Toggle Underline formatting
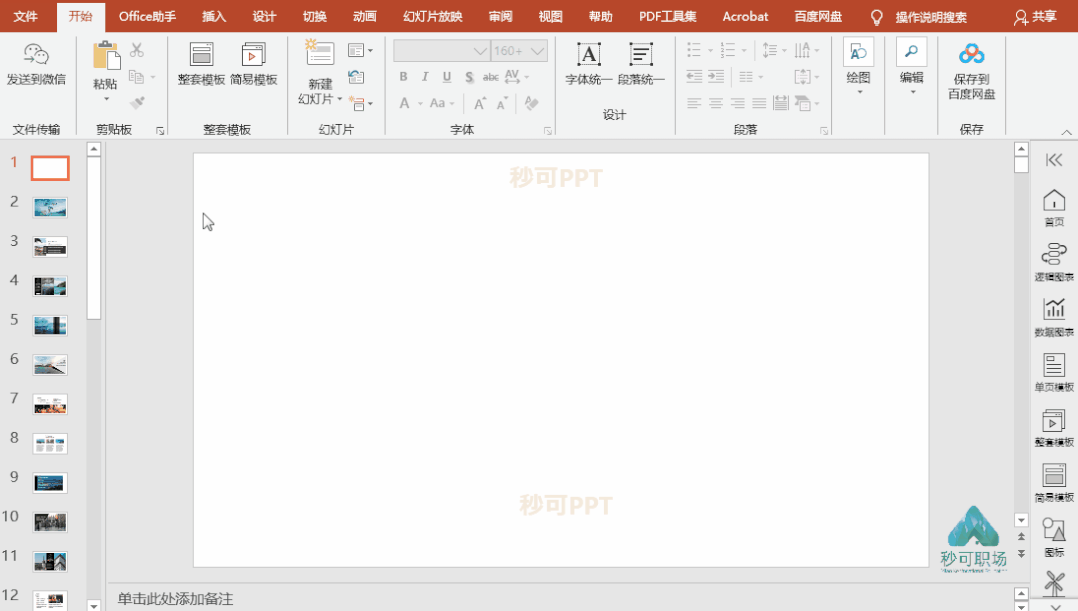 [447, 77]
